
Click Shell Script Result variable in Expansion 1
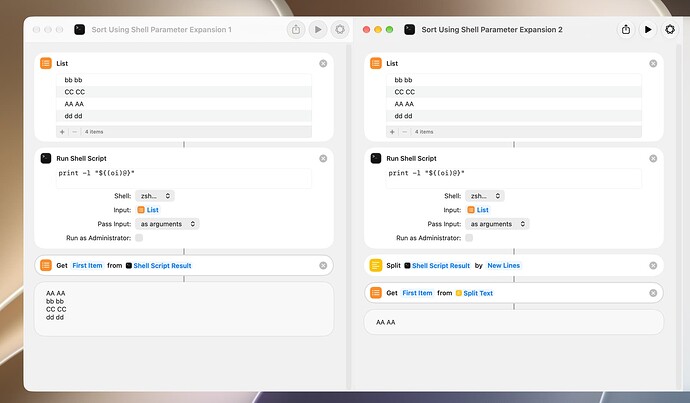pyautogui.click(x=158, y=265)
